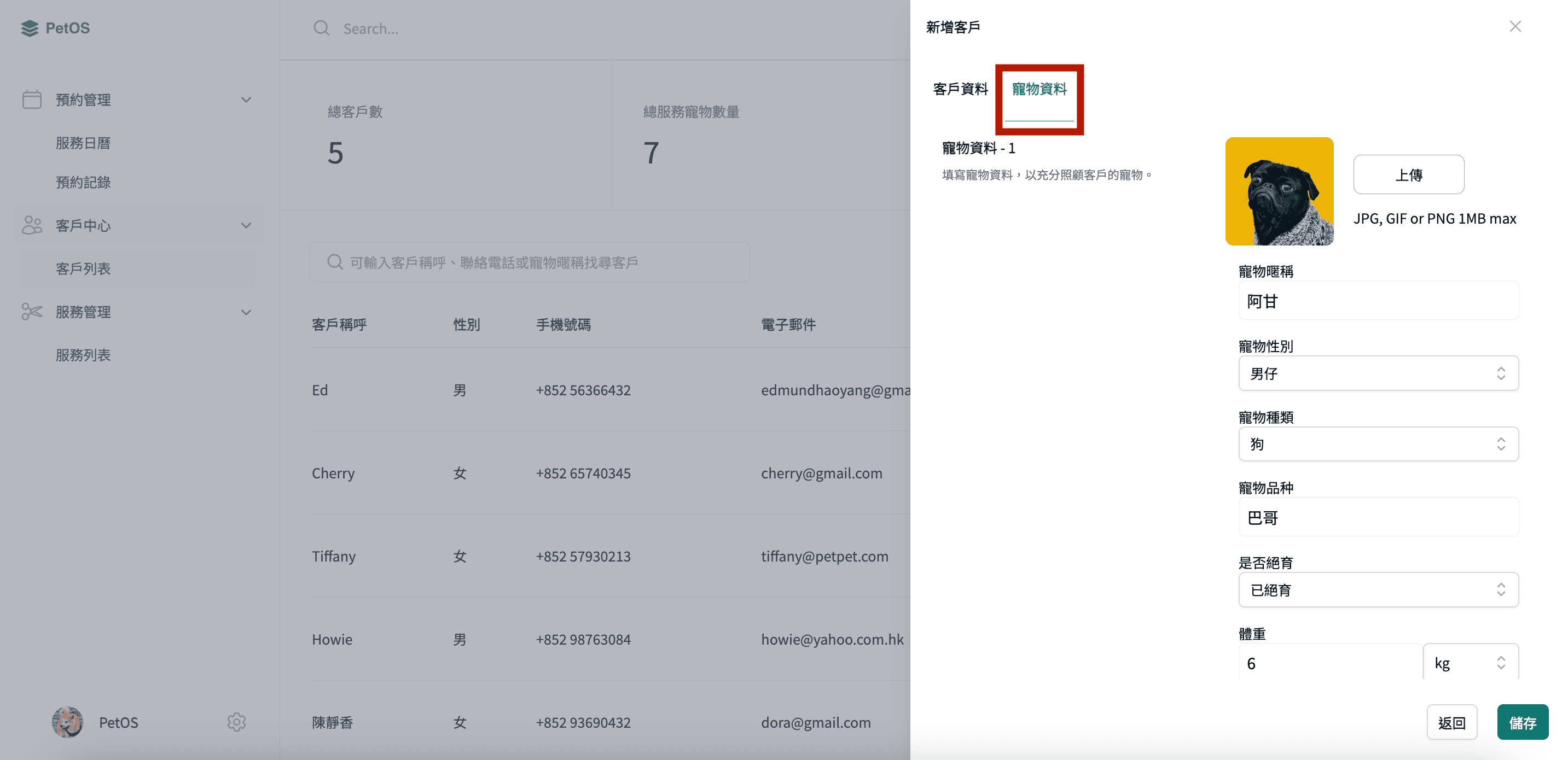The width and height of the screenshot is (1568, 760).
Task: Click the 返回 back button
Action: 1451,722
